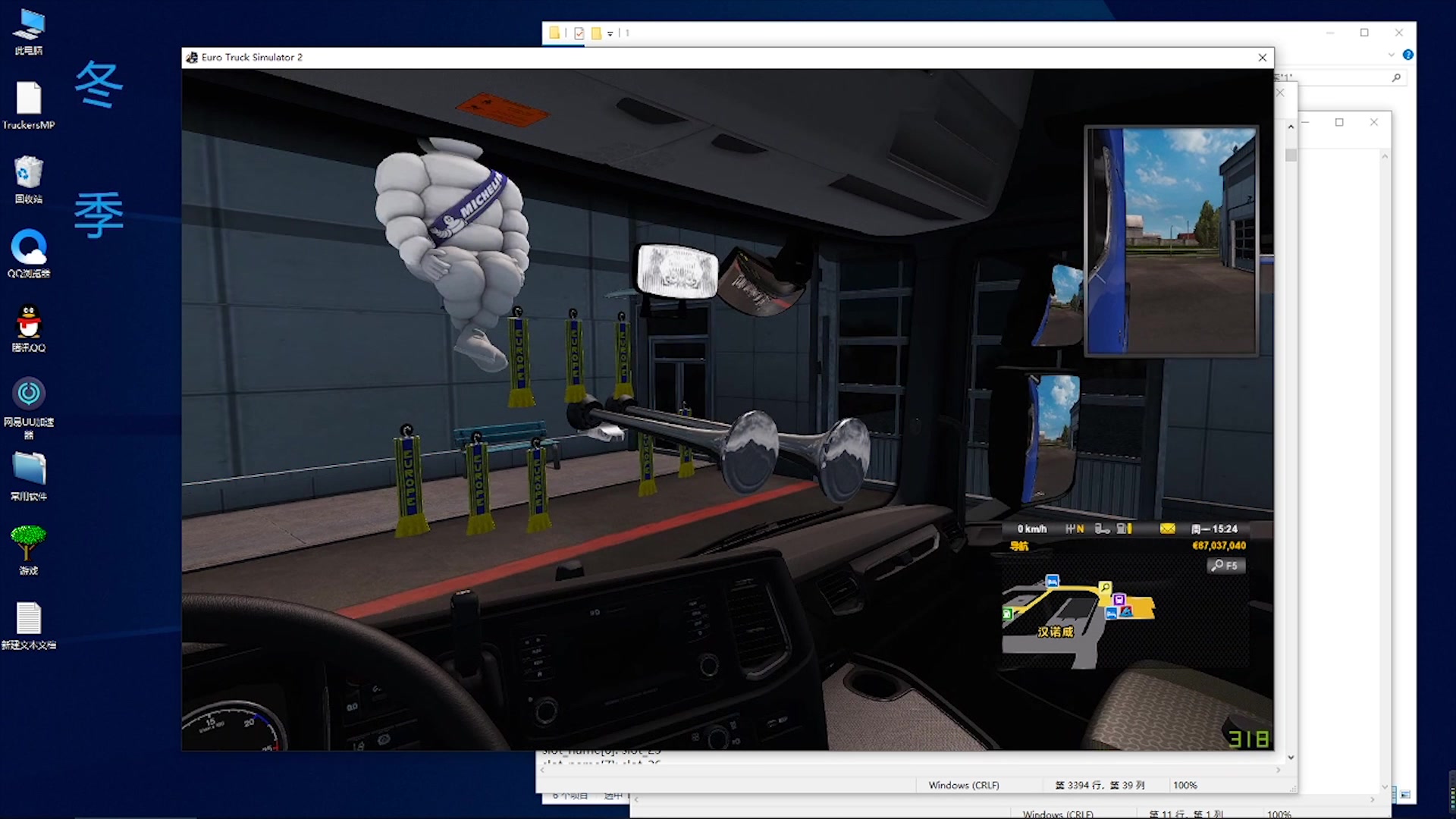
Task: Open NetEase UU accelerator icon
Action: (x=29, y=408)
